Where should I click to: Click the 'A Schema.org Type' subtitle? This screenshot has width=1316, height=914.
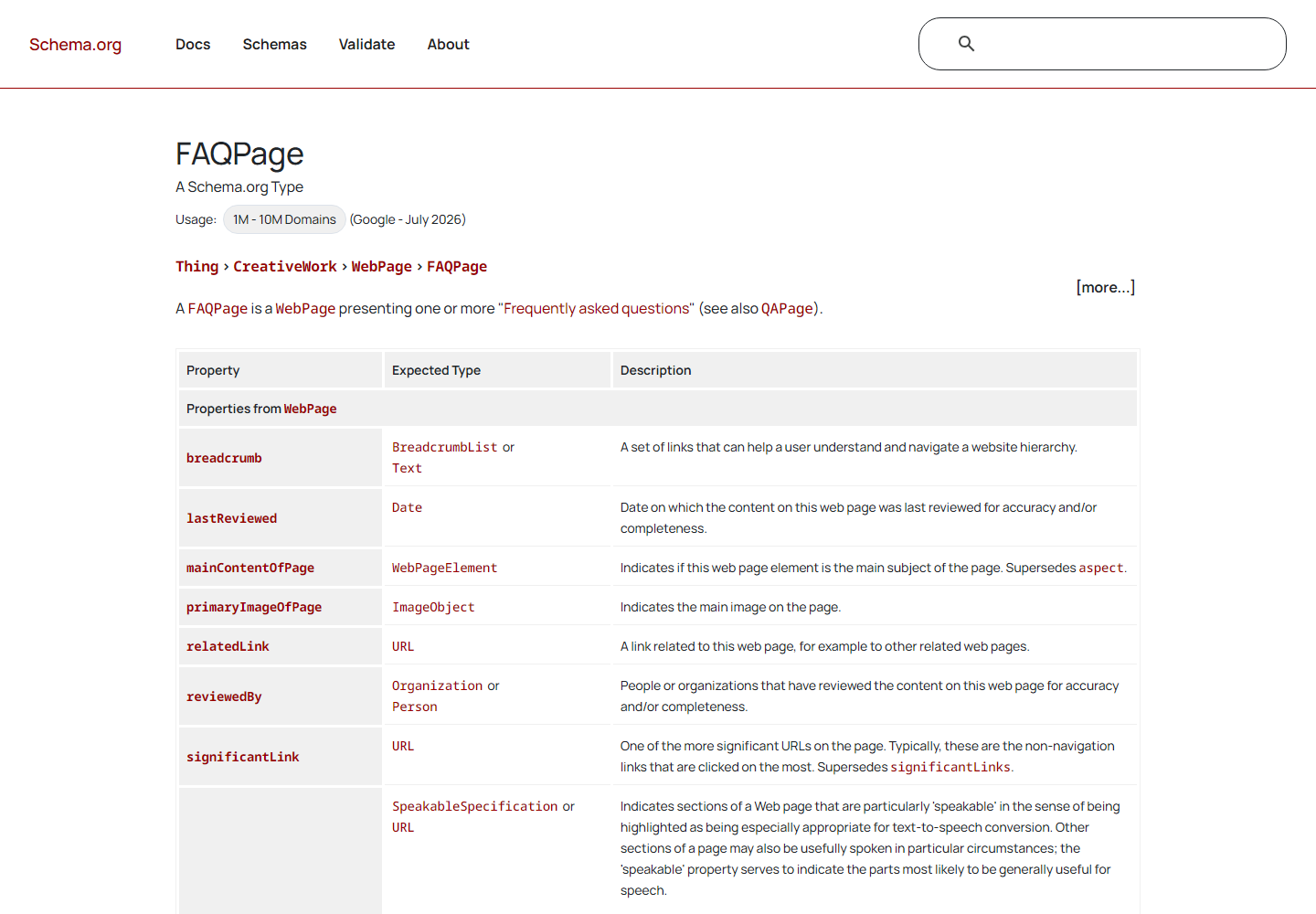[239, 186]
